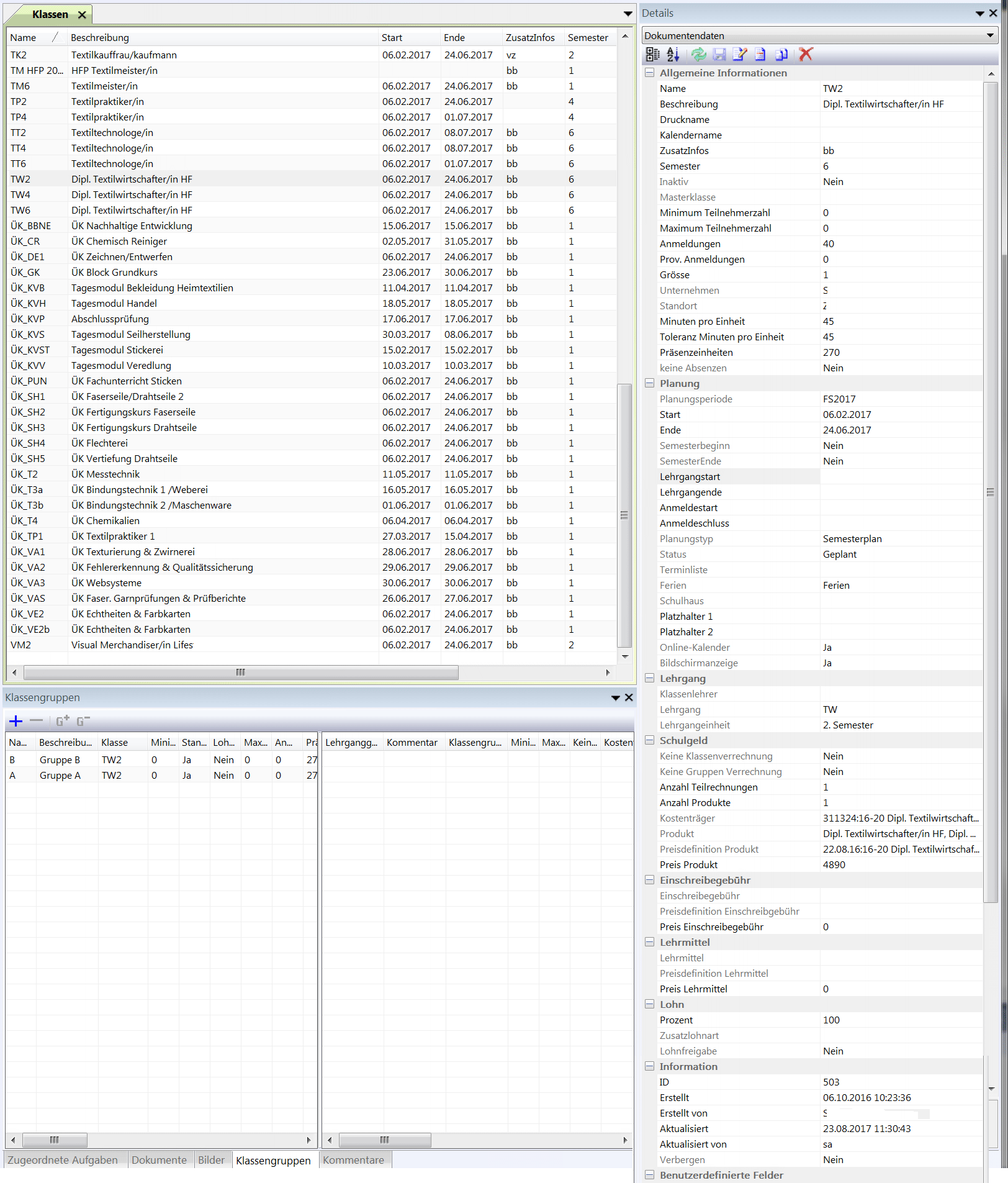Collapse the Schulgeld section
1008x1183 pixels.
(650, 740)
